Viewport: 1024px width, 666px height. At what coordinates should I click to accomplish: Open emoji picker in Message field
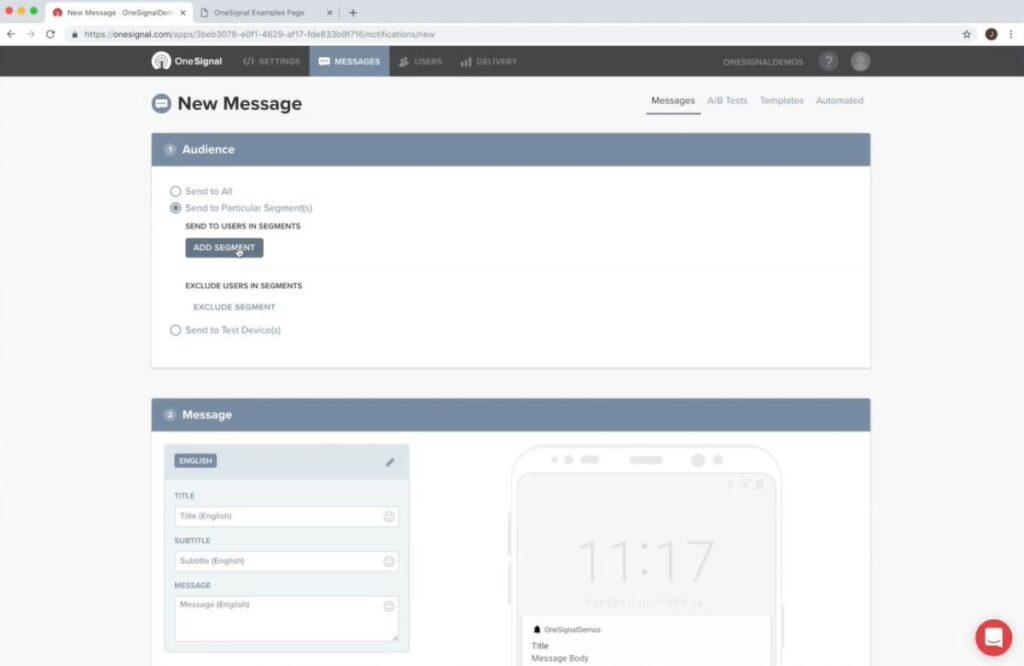(389, 606)
